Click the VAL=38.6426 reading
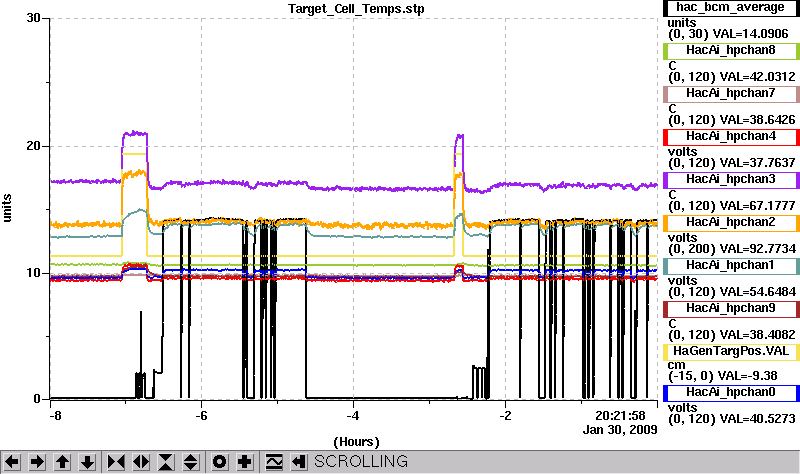Viewport: 800px width, 474px height. pos(757,120)
